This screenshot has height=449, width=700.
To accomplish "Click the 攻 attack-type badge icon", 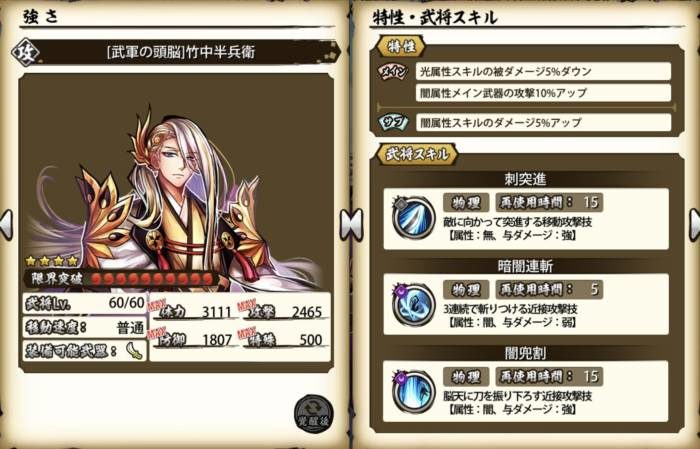I will tap(25, 52).
